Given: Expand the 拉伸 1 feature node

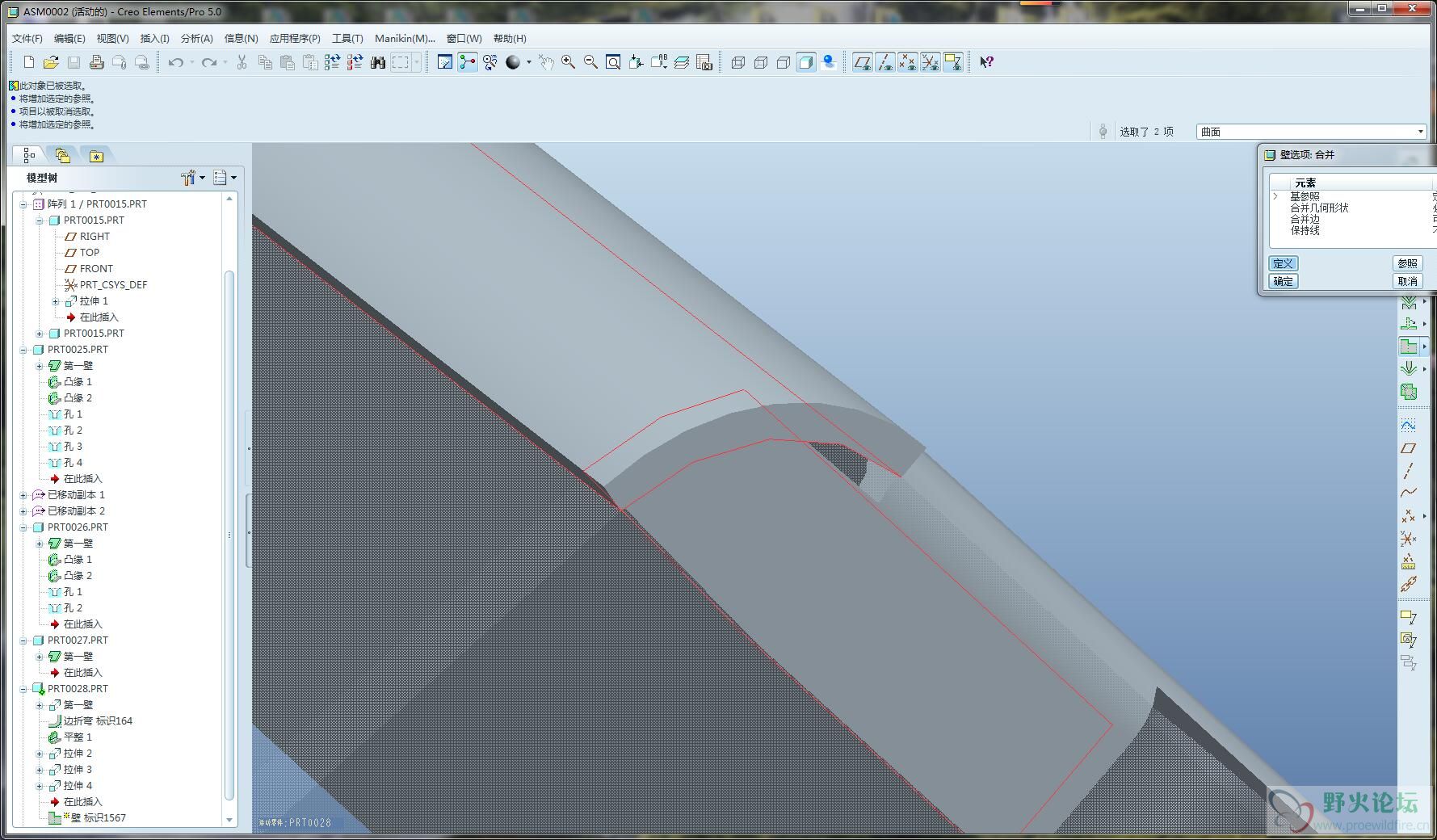Looking at the screenshot, I should [56, 301].
